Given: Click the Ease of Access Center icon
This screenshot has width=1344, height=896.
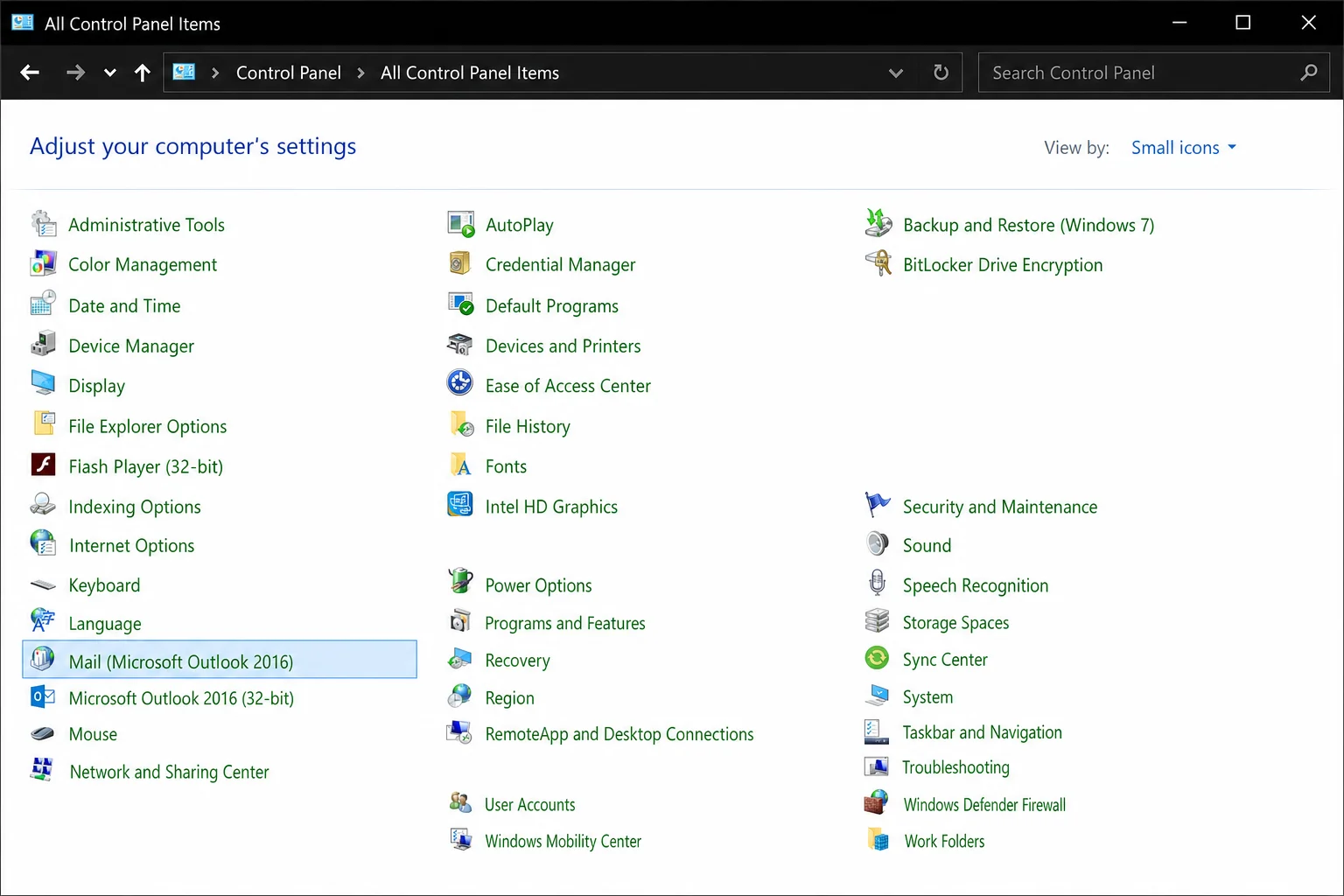Looking at the screenshot, I should click(x=460, y=383).
